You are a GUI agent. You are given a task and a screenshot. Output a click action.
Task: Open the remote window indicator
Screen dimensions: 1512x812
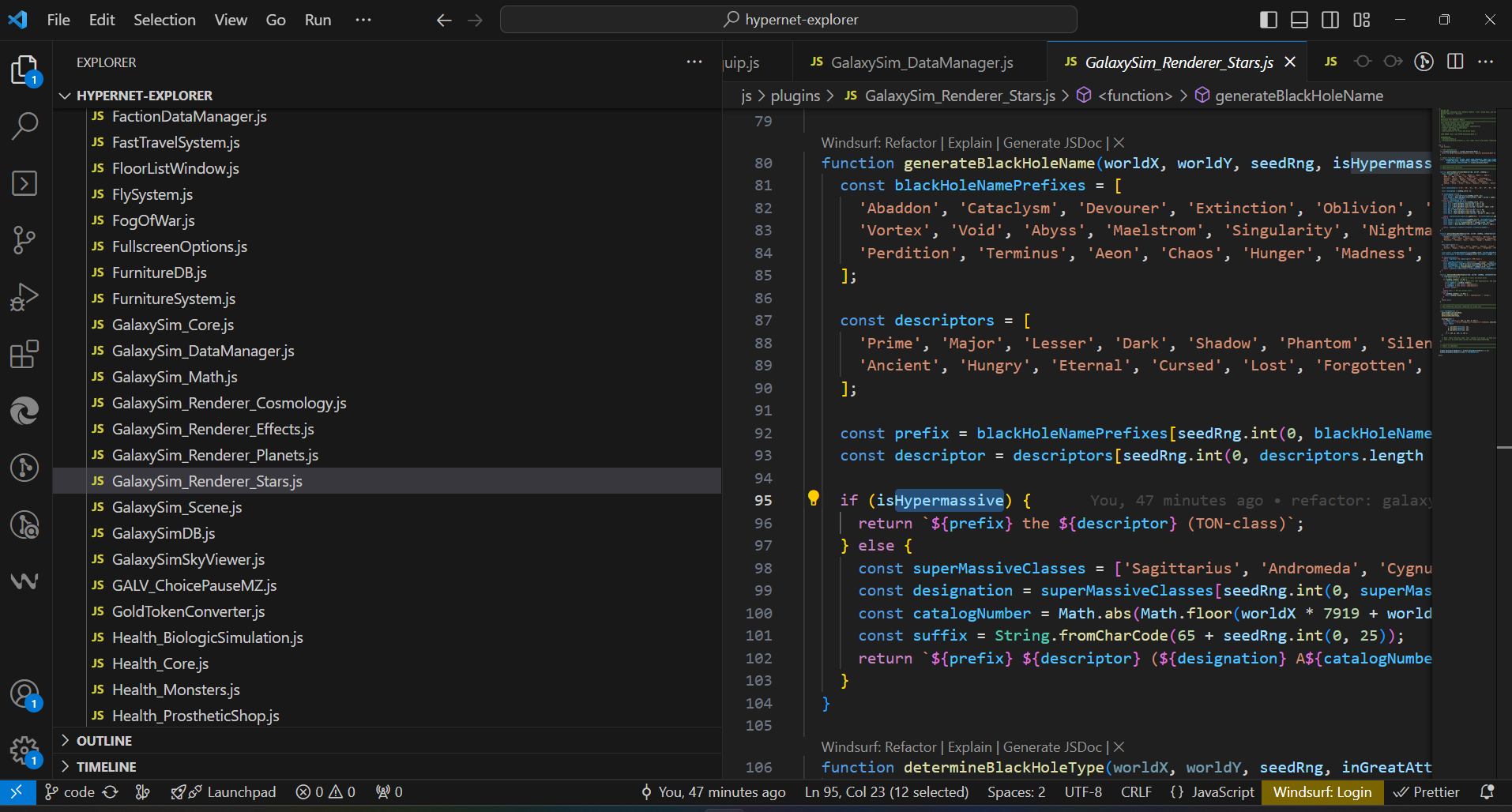[x=17, y=792]
